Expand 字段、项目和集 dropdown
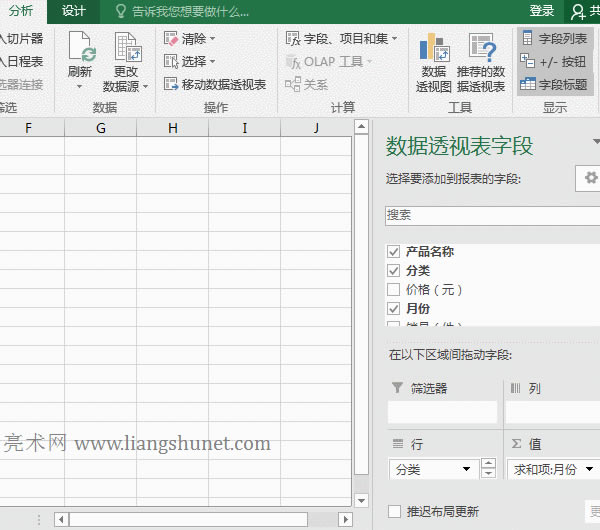This screenshot has width=600, height=530. click(341, 38)
